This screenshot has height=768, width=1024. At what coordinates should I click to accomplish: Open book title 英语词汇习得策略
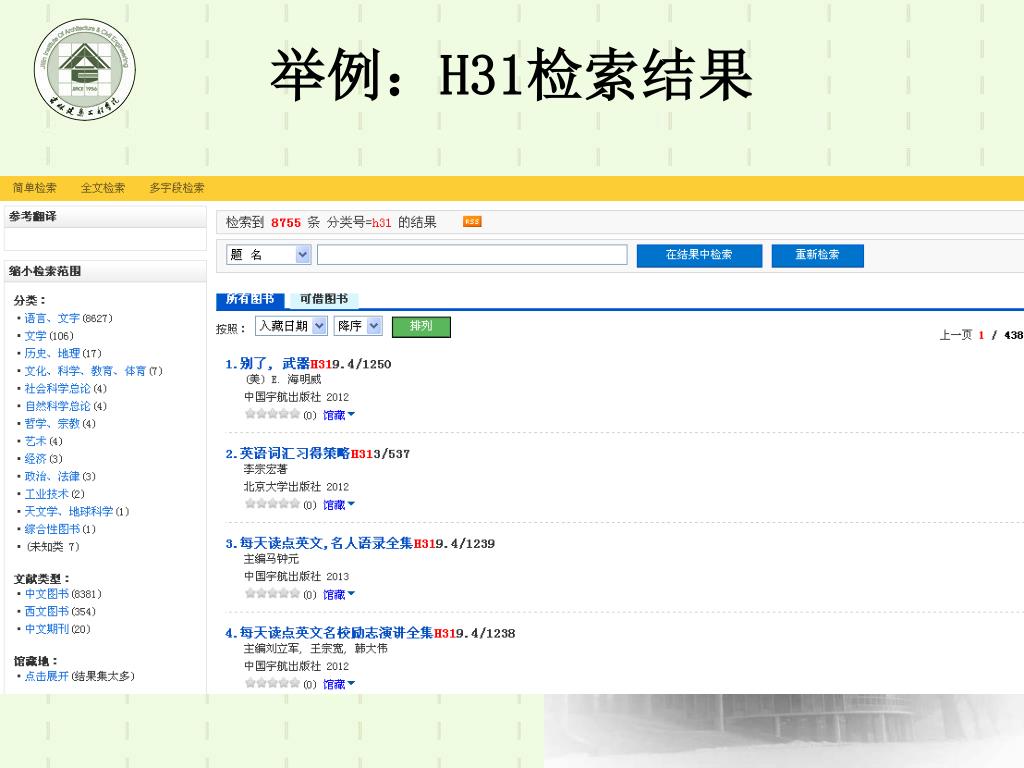(295, 453)
